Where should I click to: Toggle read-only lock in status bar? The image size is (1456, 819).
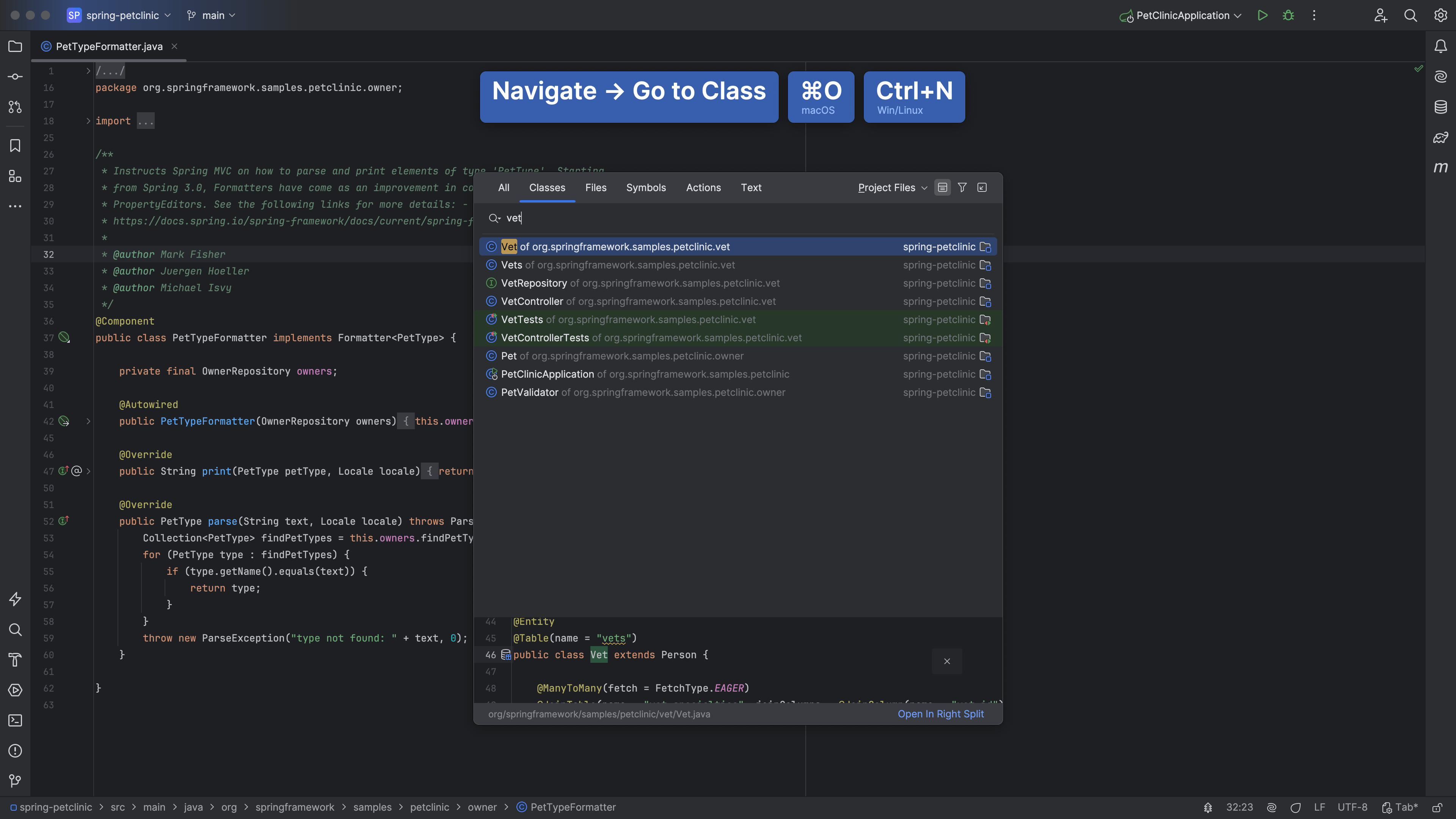(1437, 807)
